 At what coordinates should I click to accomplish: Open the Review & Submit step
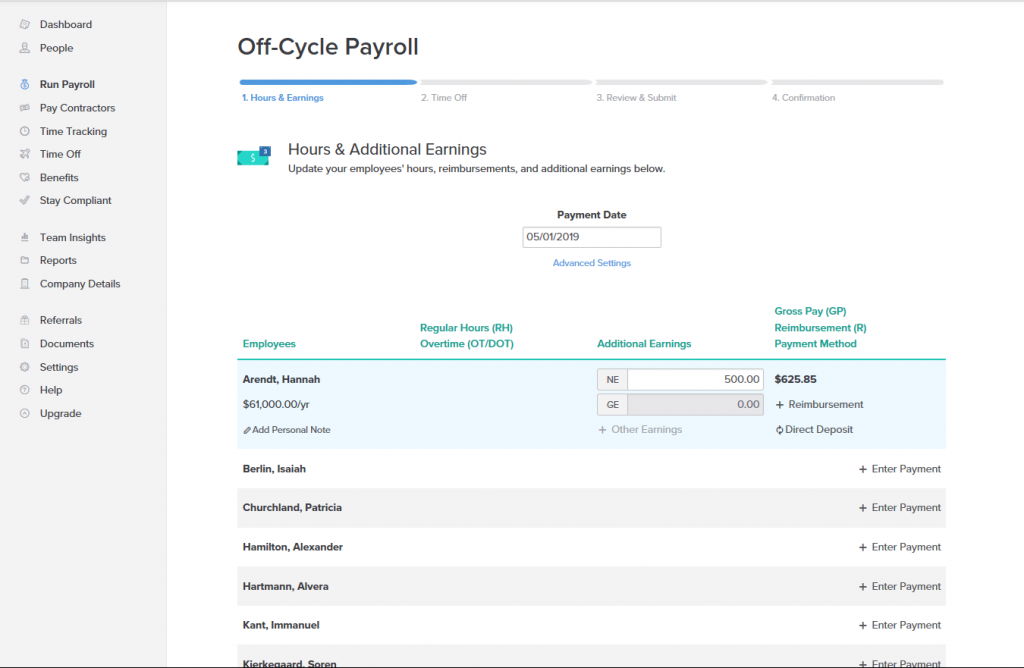[639, 97]
